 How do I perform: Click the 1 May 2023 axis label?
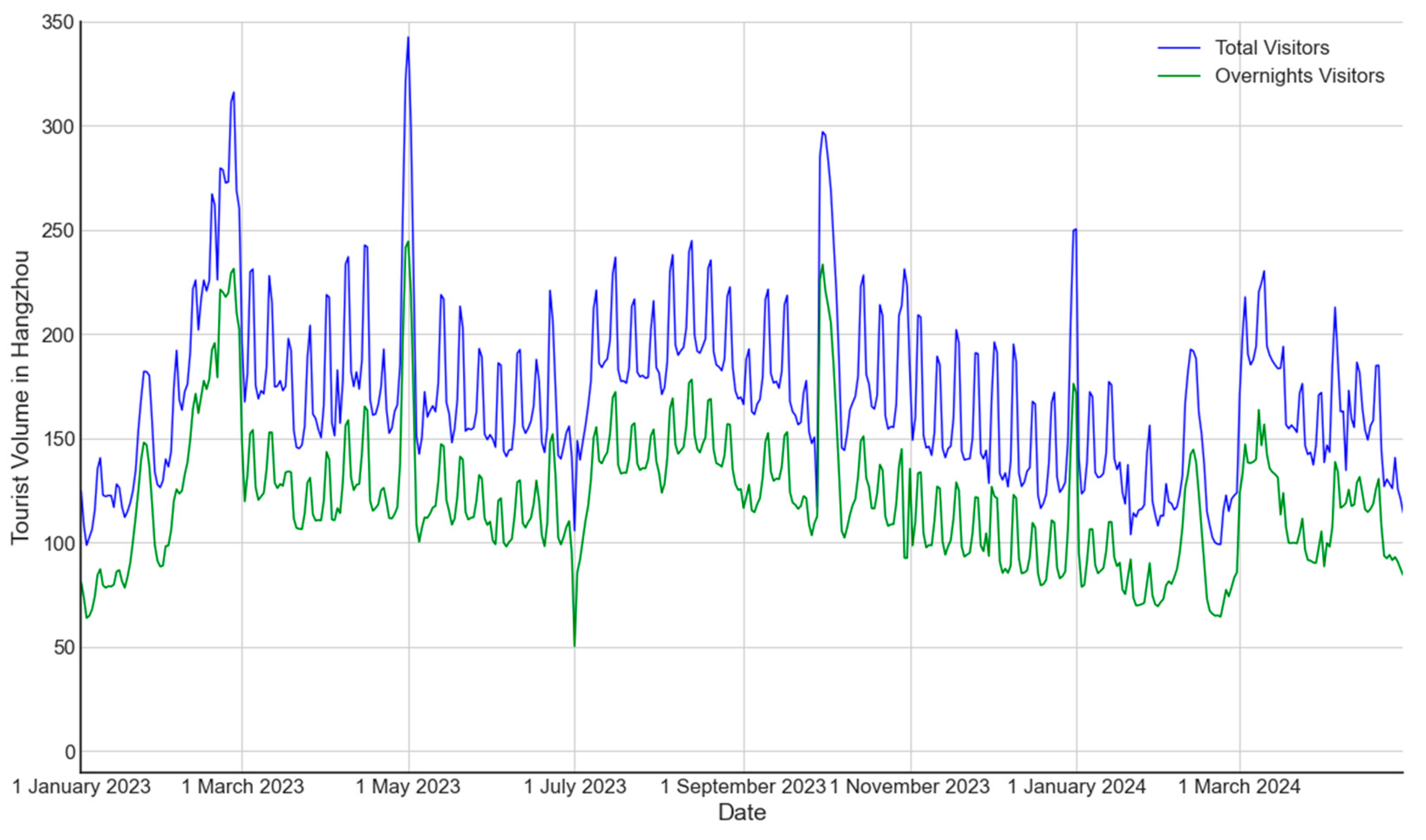click(x=408, y=787)
